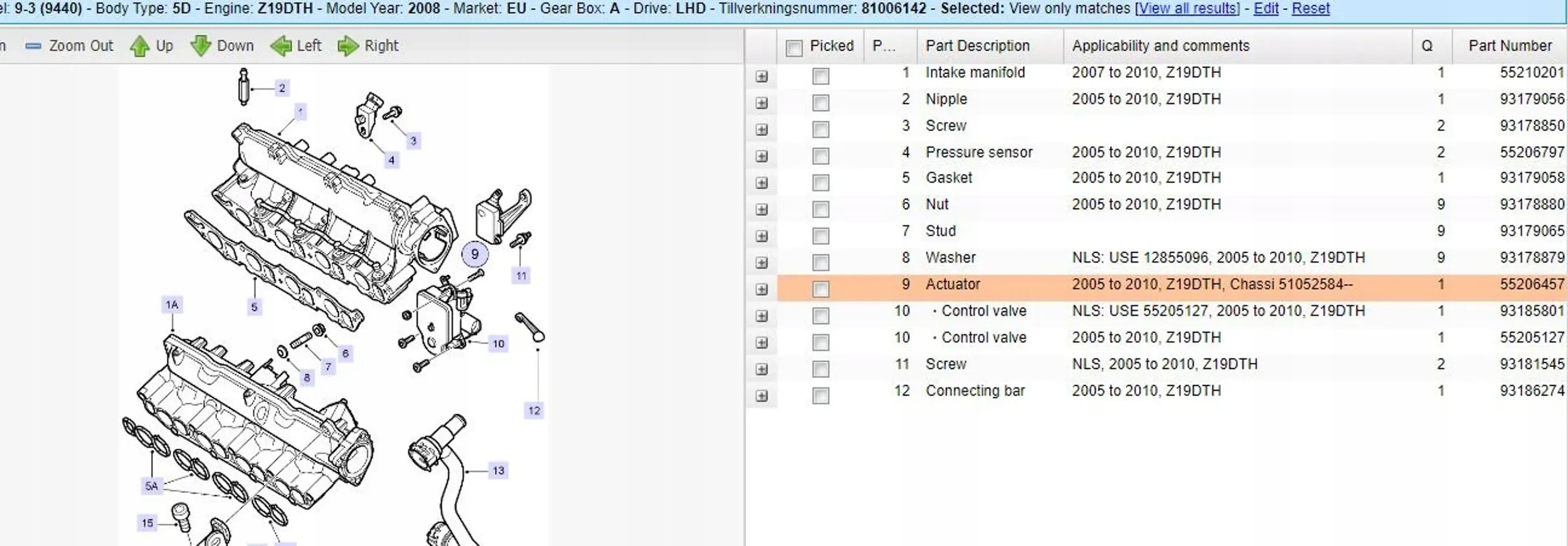Click callout 13 hose label in diagram
1568x546 pixels.
[498, 471]
